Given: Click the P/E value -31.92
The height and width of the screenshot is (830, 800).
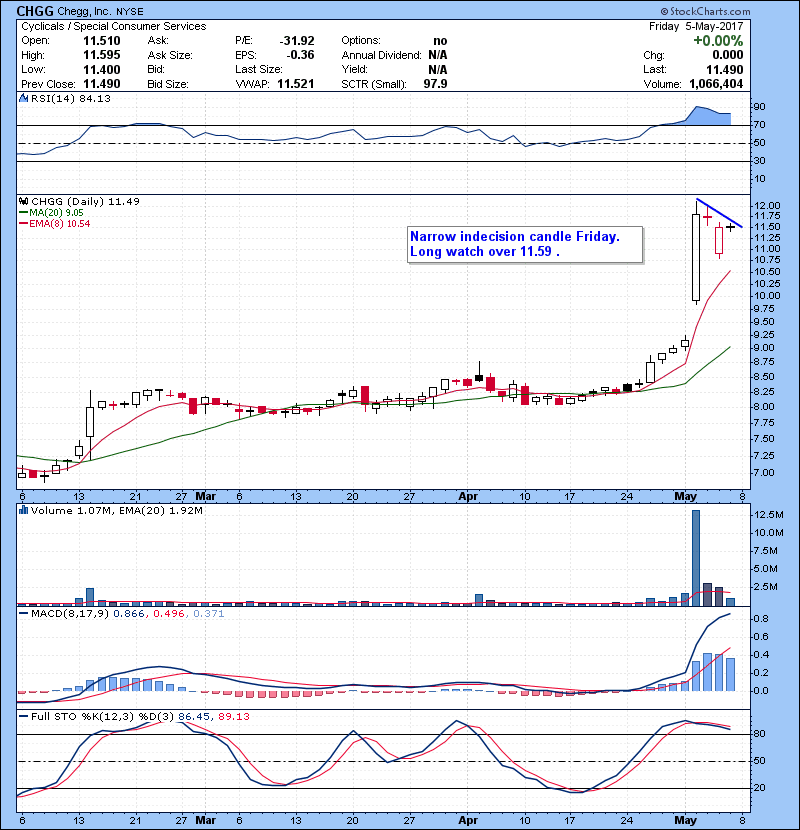Looking at the screenshot, I should pyautogui.click(x=297, y=41).
